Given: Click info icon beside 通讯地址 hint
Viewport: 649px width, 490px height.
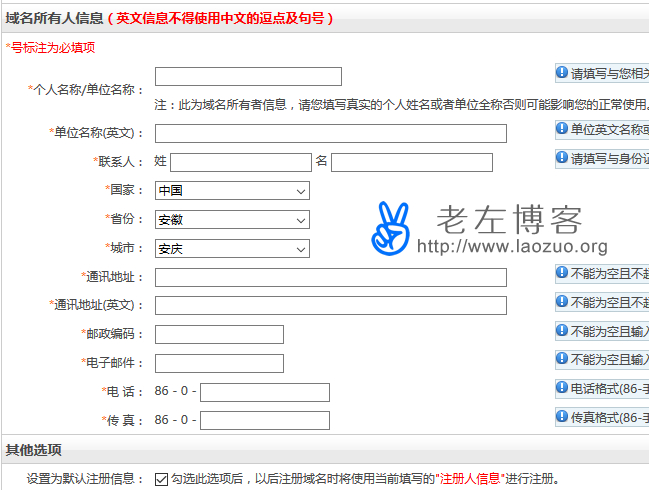Looking at the screenshot, I should [x=562, y=273].
